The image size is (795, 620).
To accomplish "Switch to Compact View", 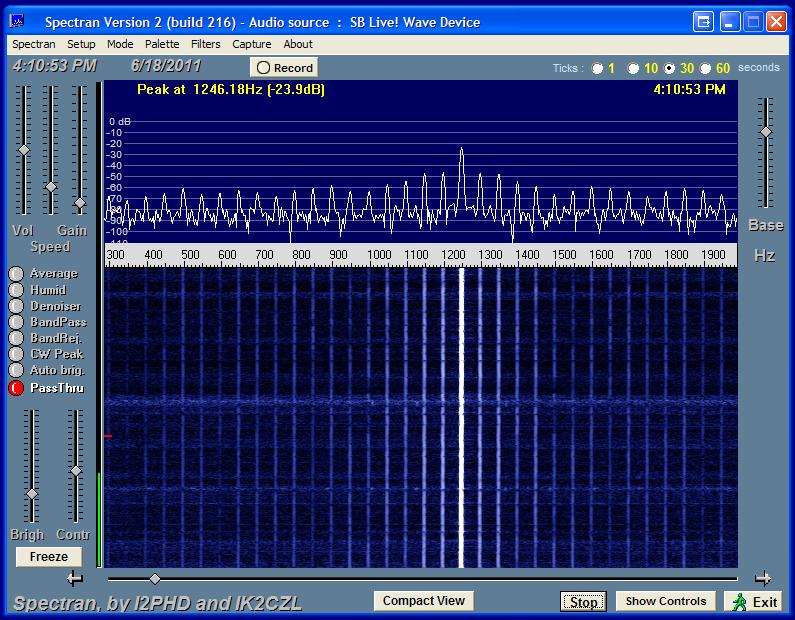I will point(423,601).
